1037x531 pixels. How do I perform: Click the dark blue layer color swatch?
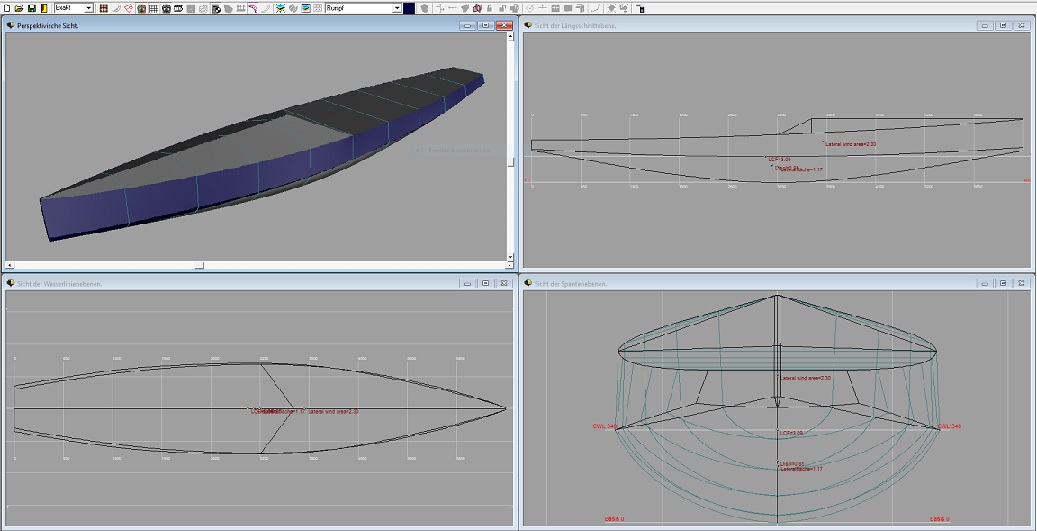410,8
